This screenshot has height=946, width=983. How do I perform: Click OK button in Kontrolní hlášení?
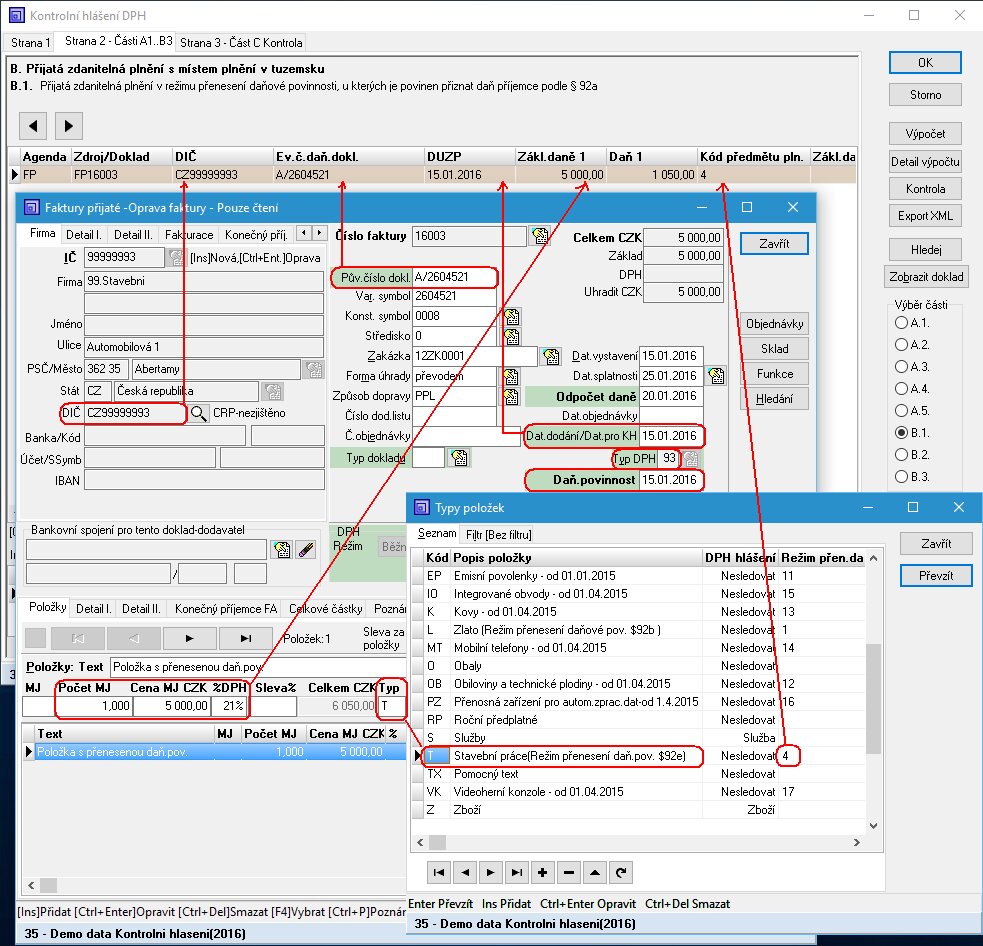(x=925, y=63)
